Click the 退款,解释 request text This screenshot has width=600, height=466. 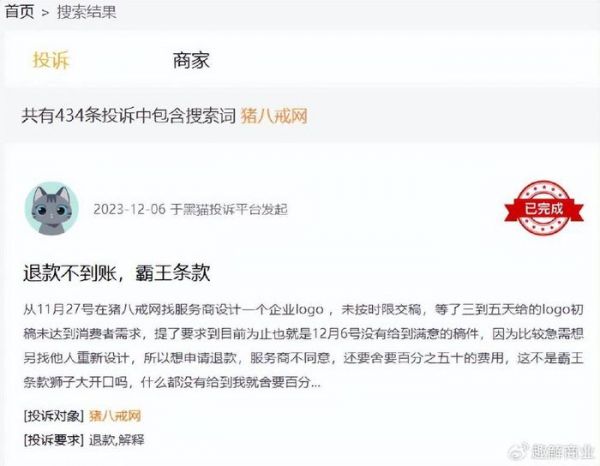click(x=117, y=440)
